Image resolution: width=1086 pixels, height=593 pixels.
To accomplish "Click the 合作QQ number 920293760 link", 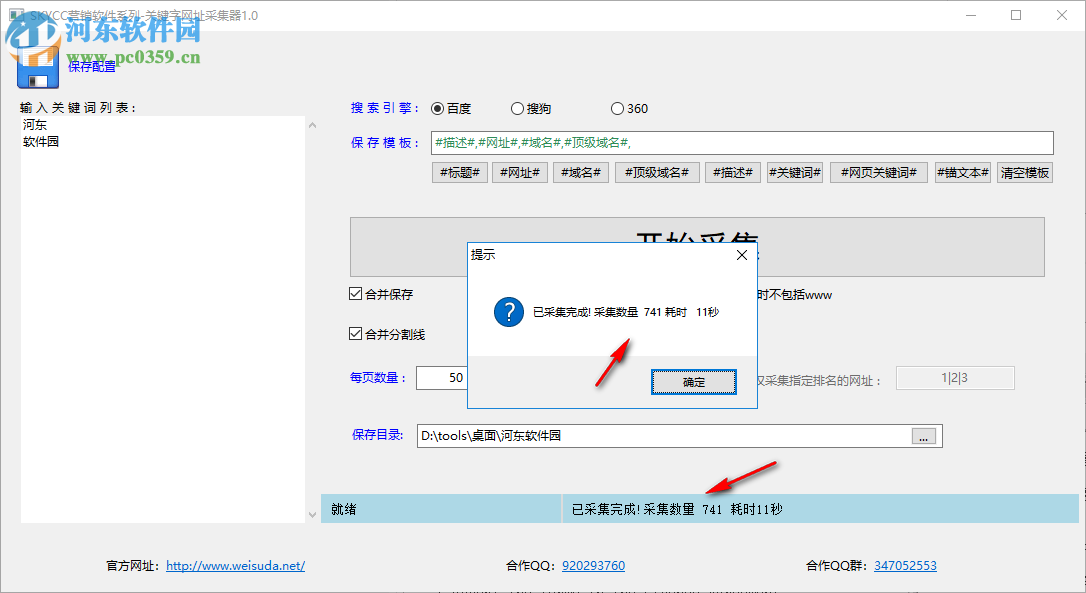I will pos(592,565).
